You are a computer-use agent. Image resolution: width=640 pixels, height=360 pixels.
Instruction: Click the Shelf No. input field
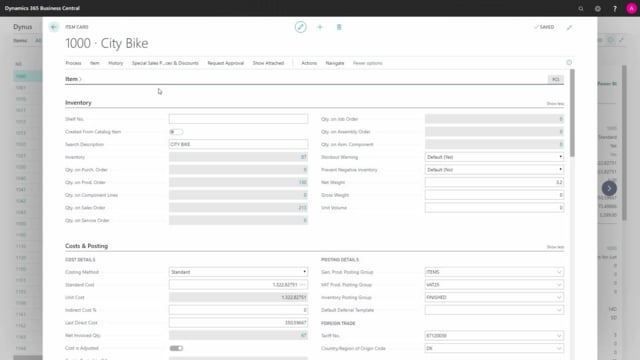point(238,119)
